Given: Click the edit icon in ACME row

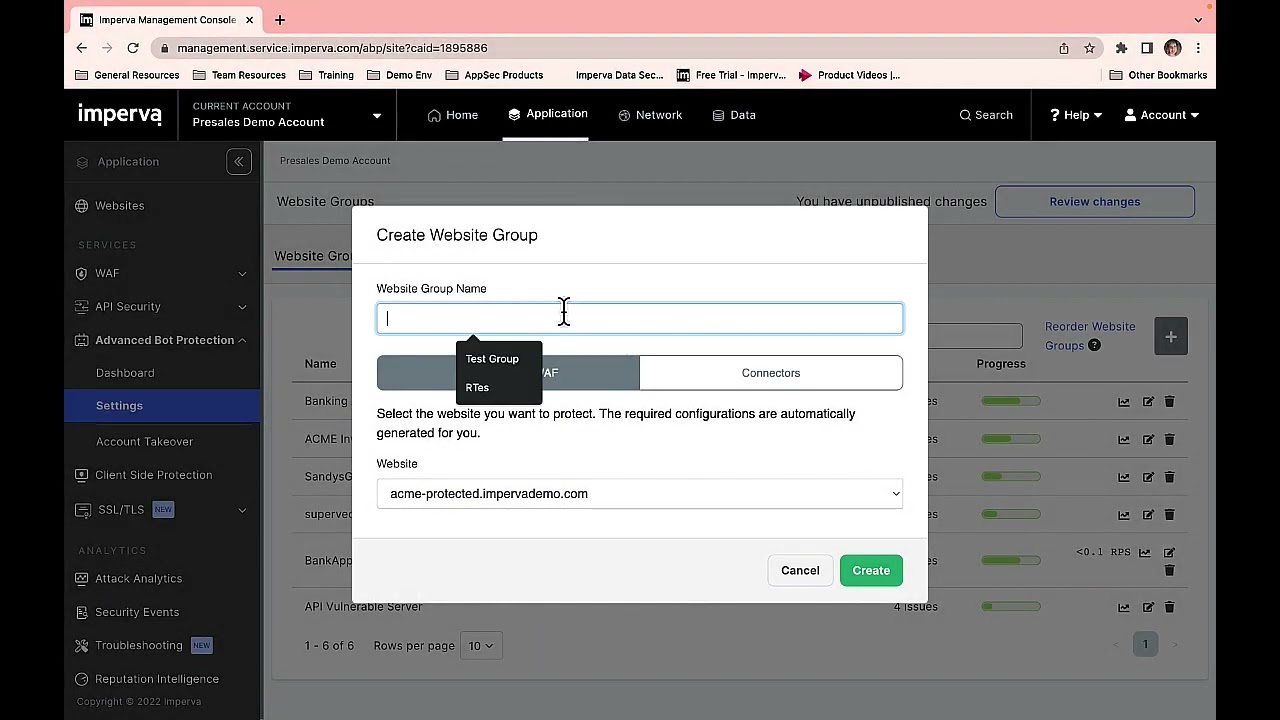Looking at the screenshot, I should click(1148, 439).
